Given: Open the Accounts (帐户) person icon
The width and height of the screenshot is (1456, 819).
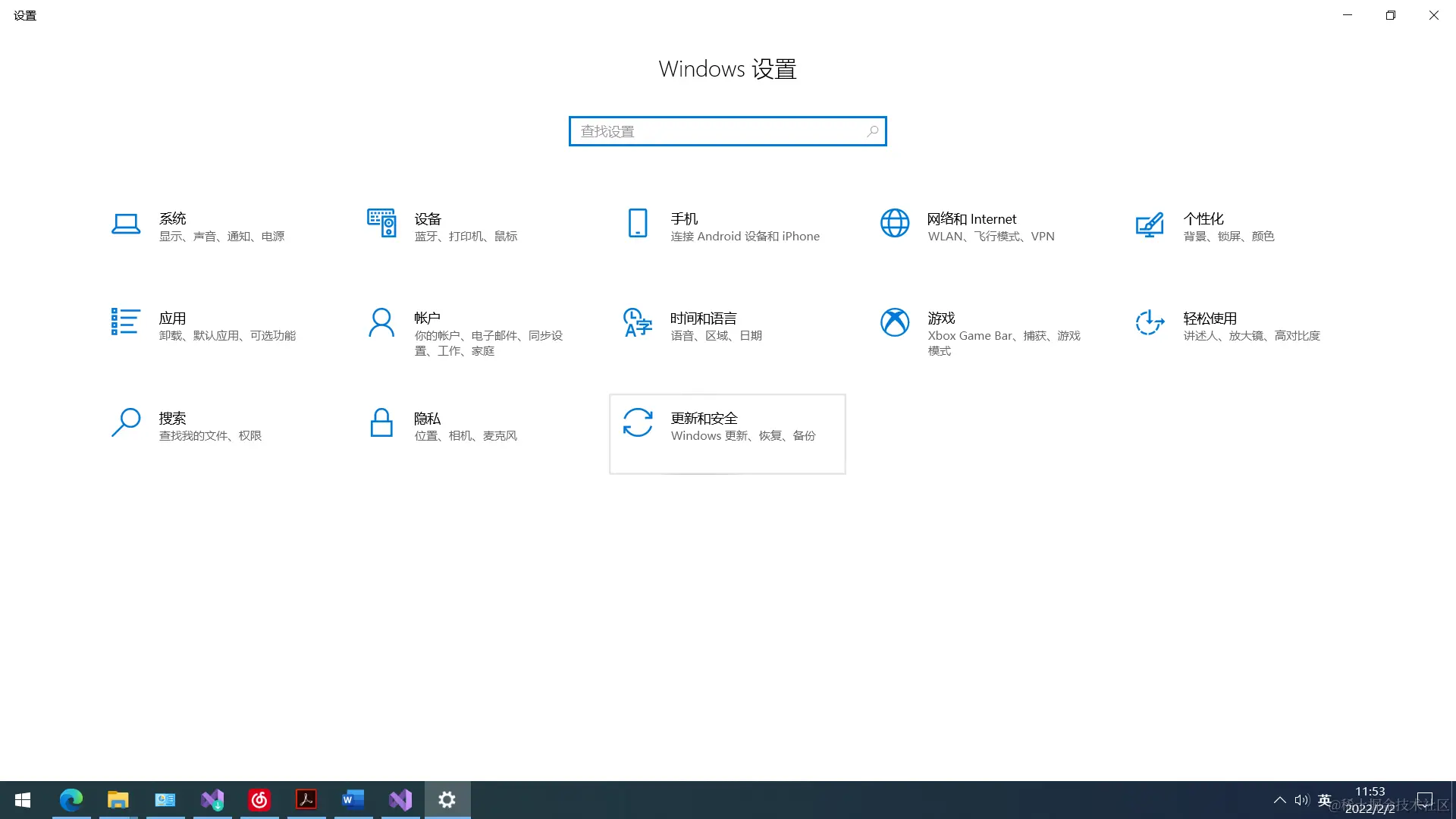Looking at the screenshot, I should point(381,322).
